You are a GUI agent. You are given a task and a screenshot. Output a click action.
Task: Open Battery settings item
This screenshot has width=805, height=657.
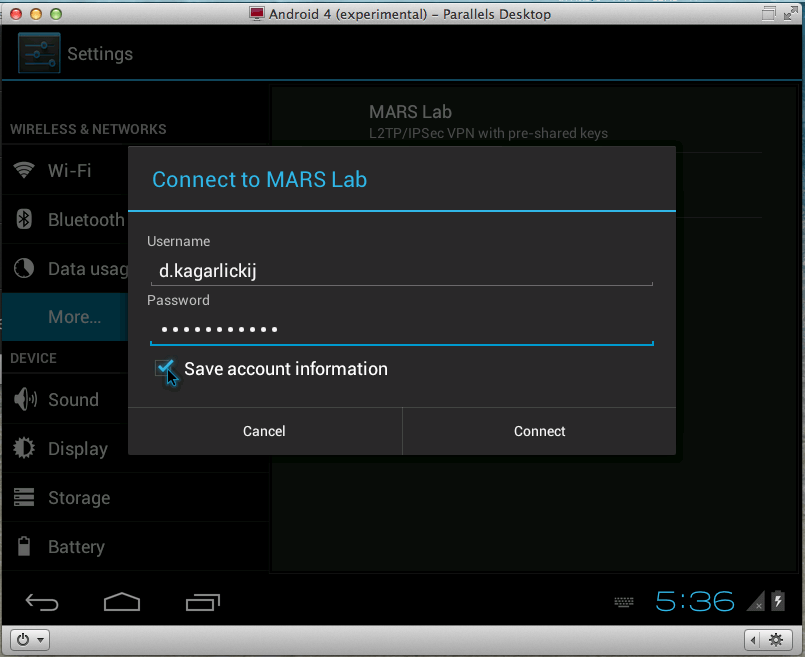point(136,546)
